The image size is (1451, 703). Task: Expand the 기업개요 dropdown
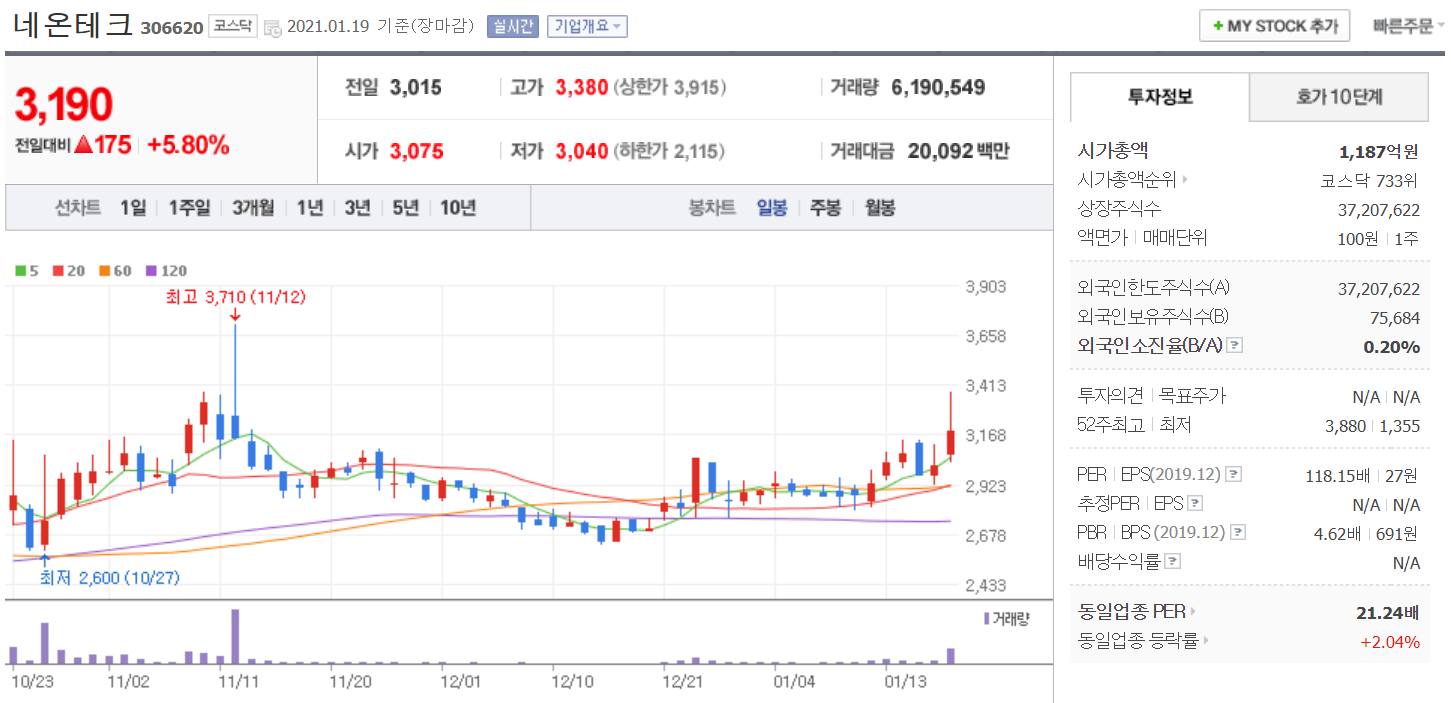pos(587,27)
